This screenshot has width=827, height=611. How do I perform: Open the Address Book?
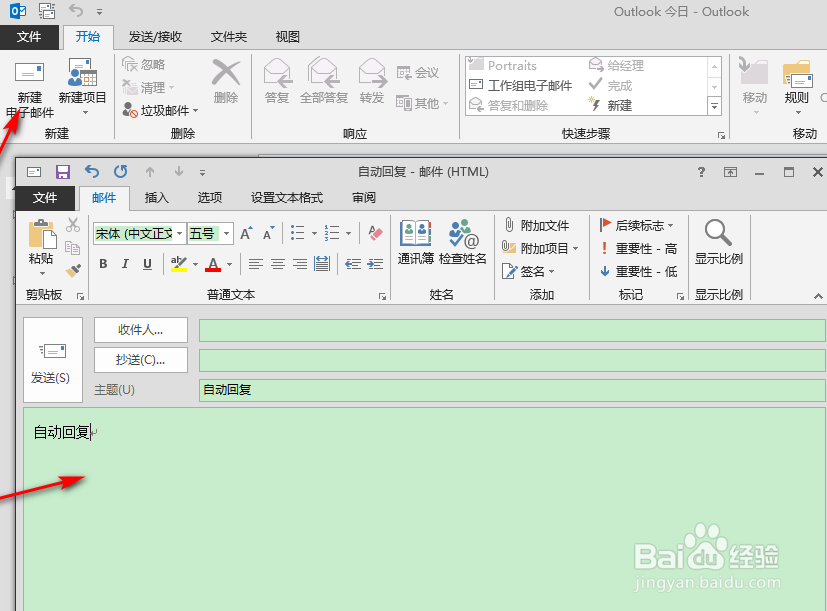pos(416,242)
